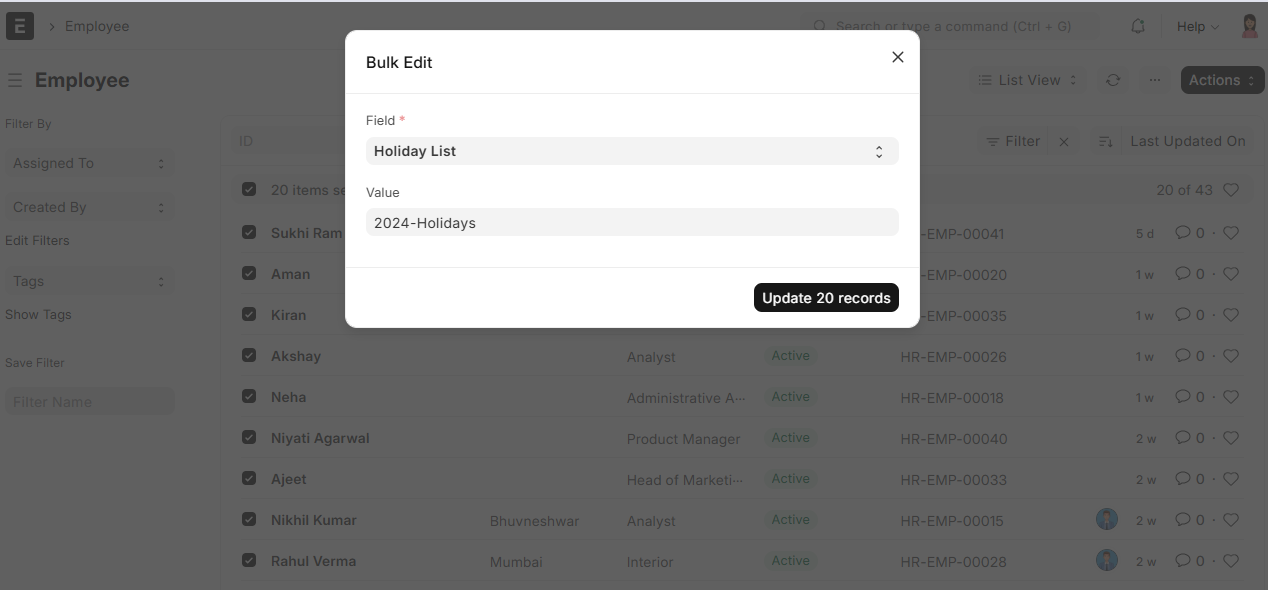
Task: Clear the filter with the X icon
Action: tap(1064, 142)
